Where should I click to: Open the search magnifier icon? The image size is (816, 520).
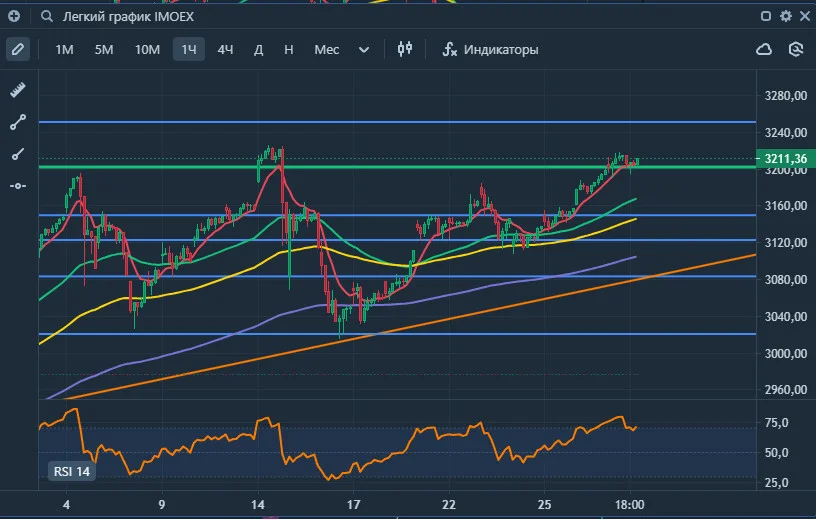(47, 17)
